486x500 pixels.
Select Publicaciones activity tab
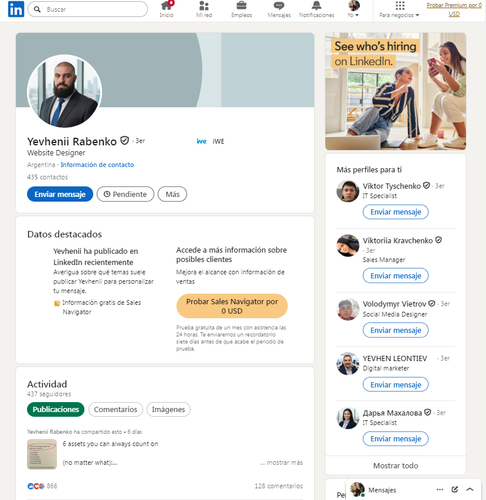pos(56,409)
